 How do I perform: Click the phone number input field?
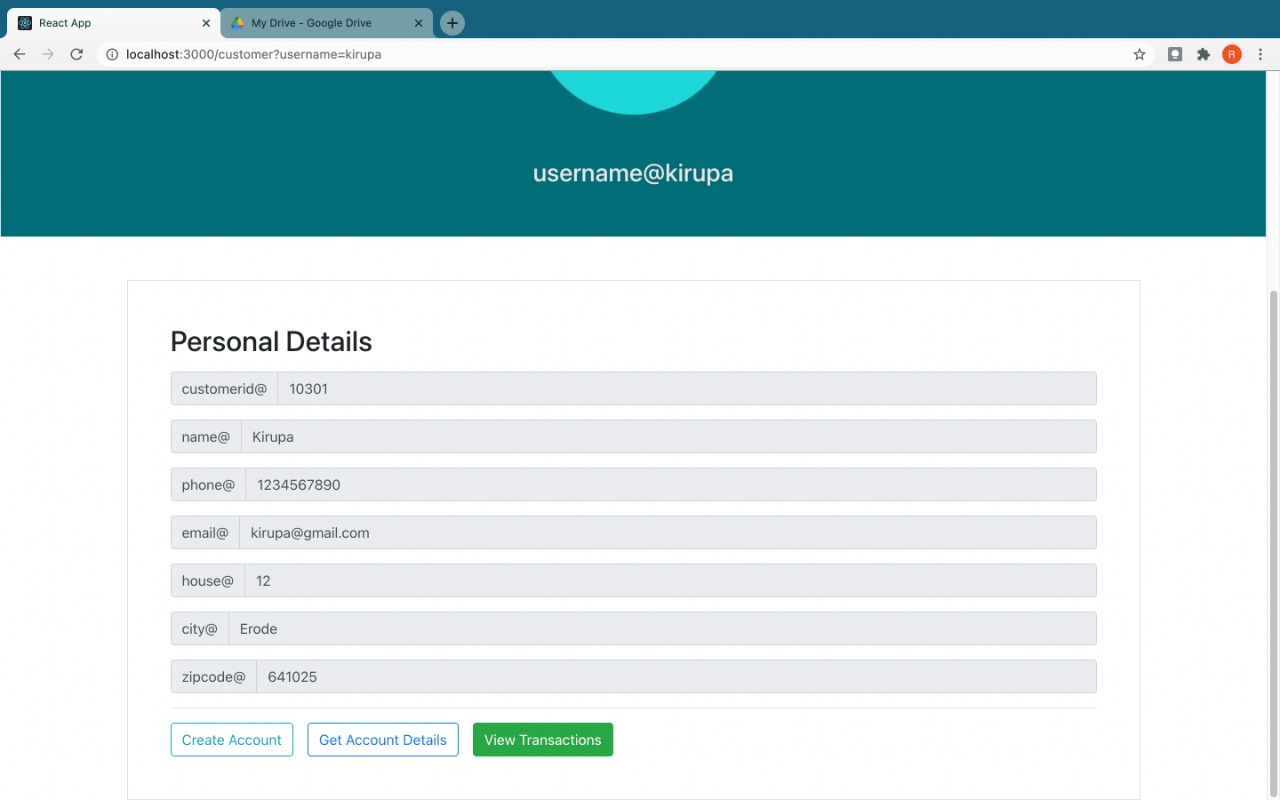coord(670,485)
